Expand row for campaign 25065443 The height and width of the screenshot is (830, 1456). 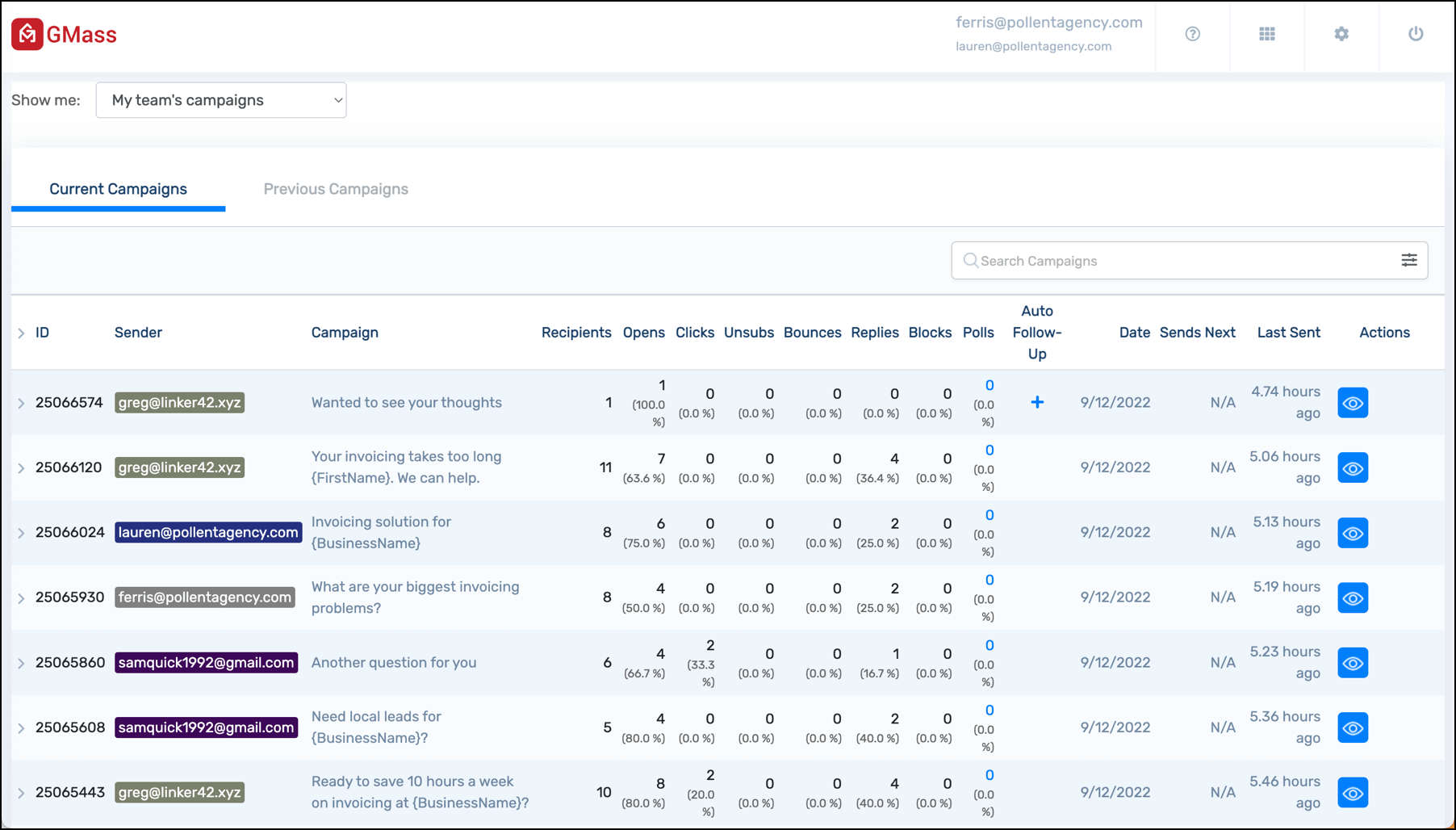[21, 793]
